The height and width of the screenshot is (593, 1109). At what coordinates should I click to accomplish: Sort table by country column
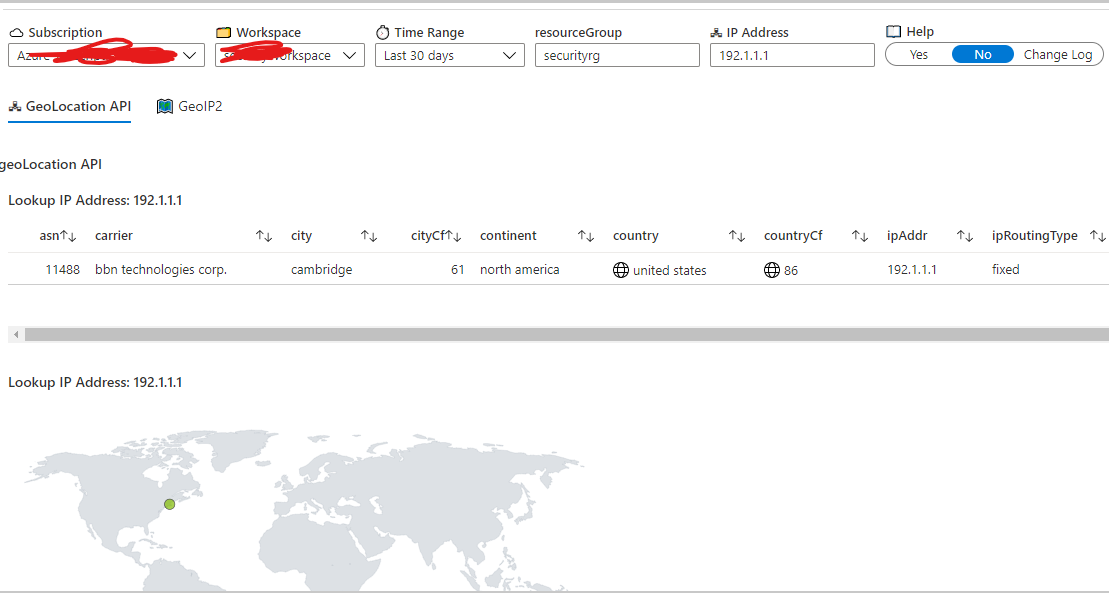tap(737, 236)
